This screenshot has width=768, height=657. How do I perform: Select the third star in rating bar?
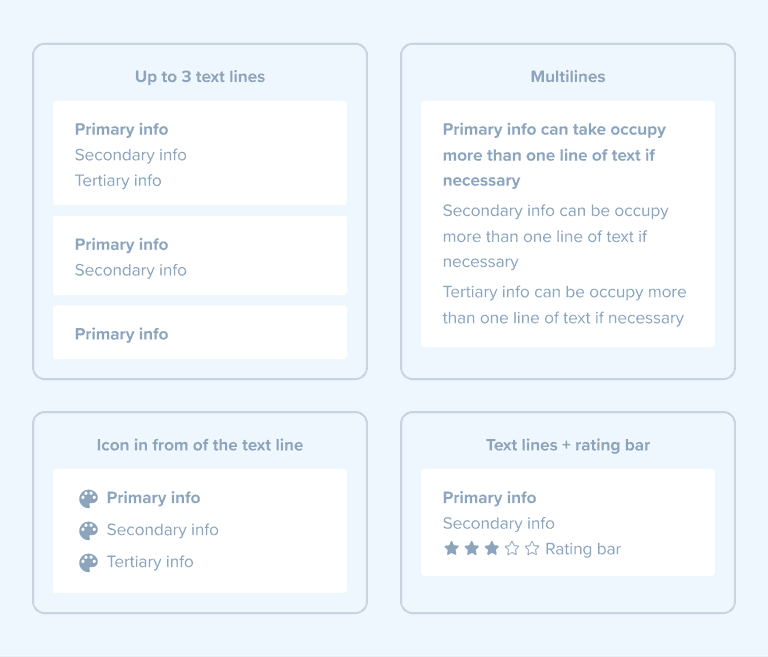pyautogui.click(x=491, y=548)
